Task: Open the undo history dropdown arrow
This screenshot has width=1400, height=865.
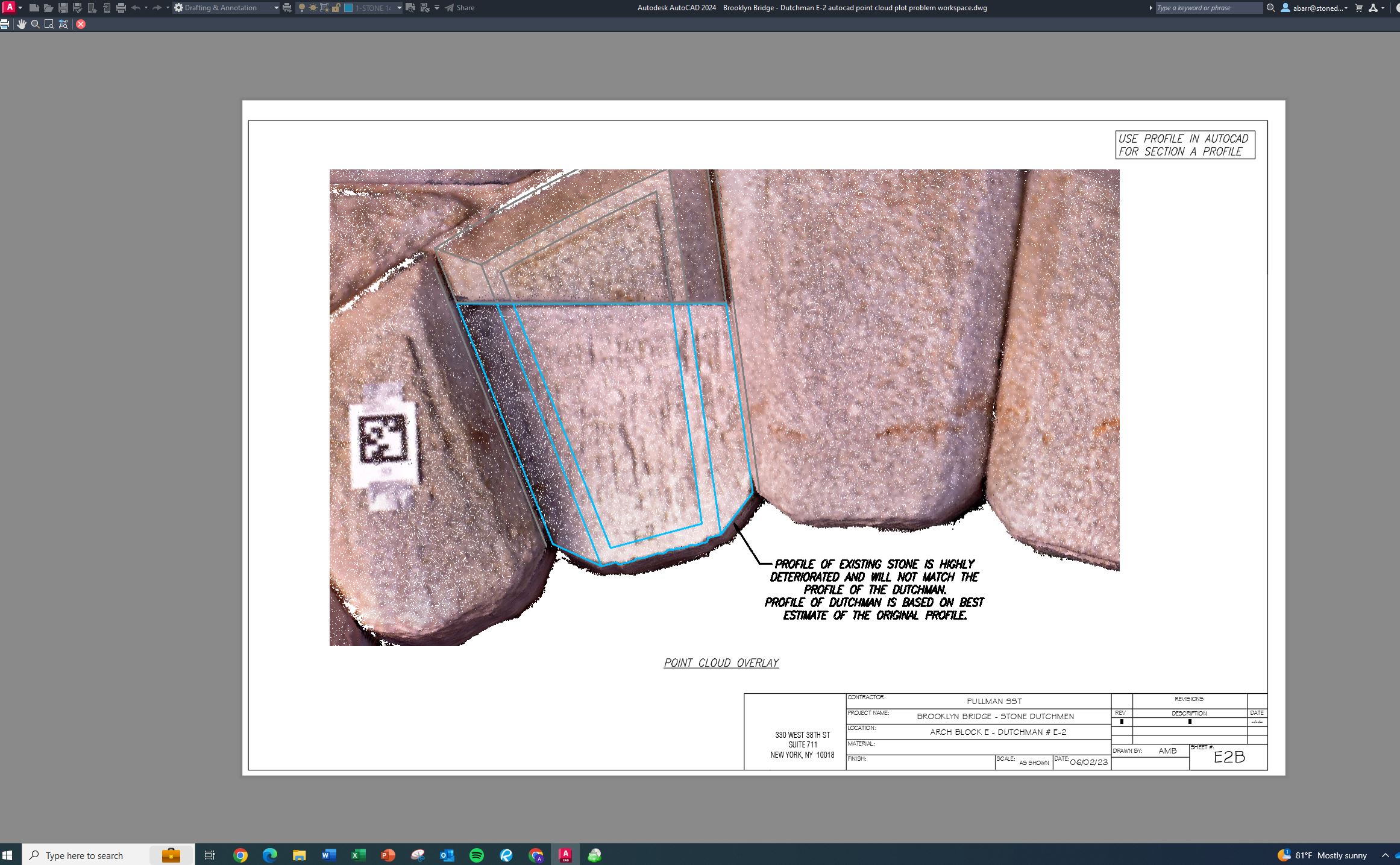Action: click(x=146, y=8)
